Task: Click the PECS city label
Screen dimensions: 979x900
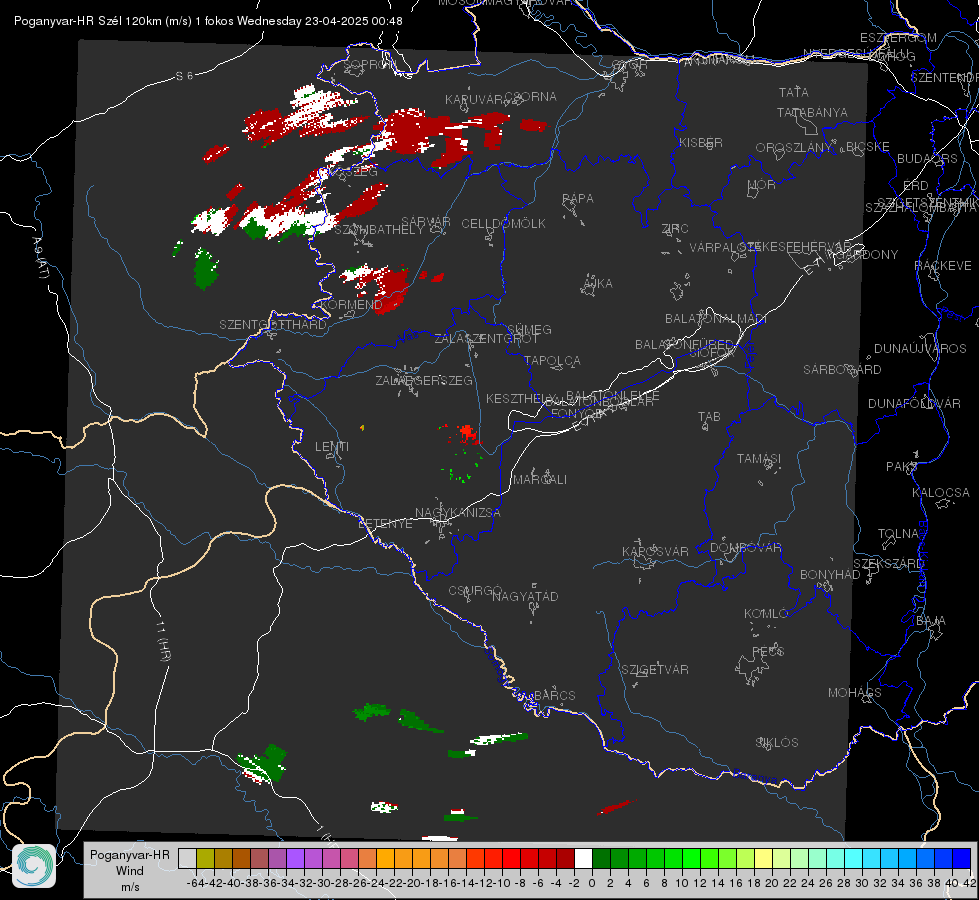Action: [767, 651]
